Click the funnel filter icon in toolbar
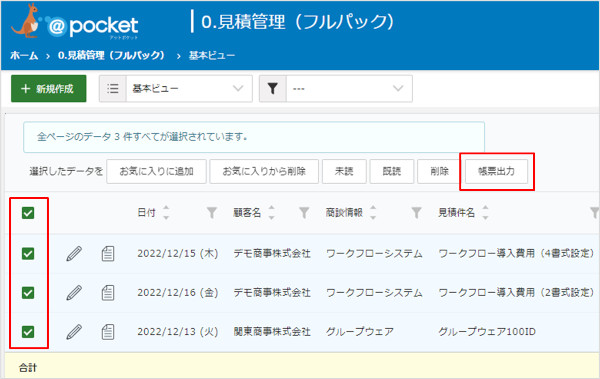Viewport: 600px width, 379px height. point(272,89)
